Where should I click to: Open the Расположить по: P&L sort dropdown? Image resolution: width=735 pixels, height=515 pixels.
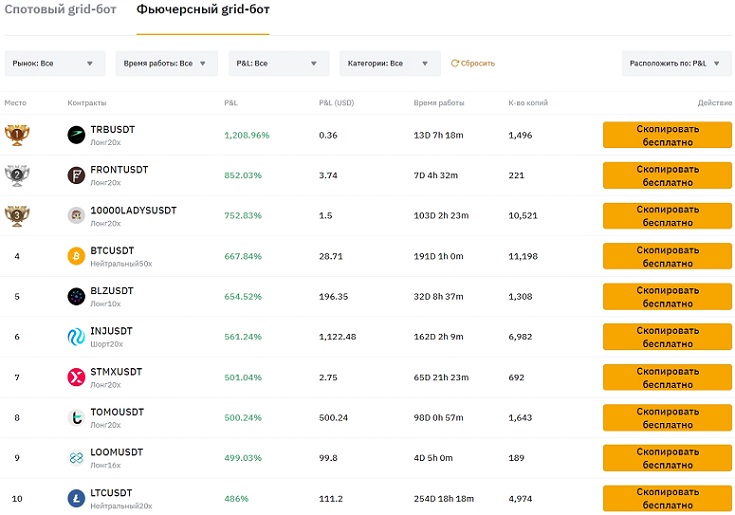click(x=676, y=63)
